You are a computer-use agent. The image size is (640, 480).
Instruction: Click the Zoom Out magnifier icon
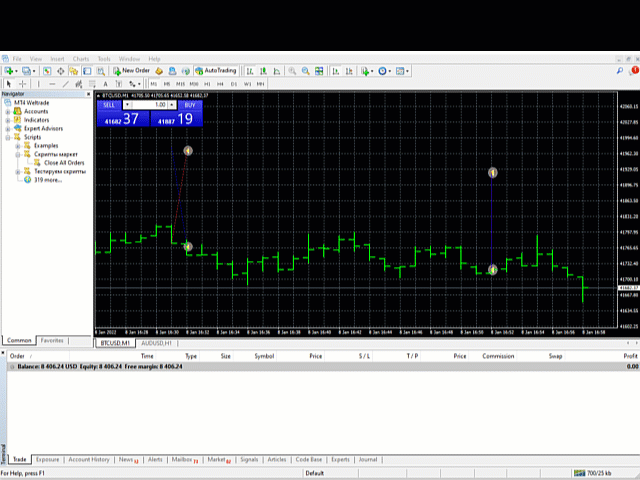[306, 71]
